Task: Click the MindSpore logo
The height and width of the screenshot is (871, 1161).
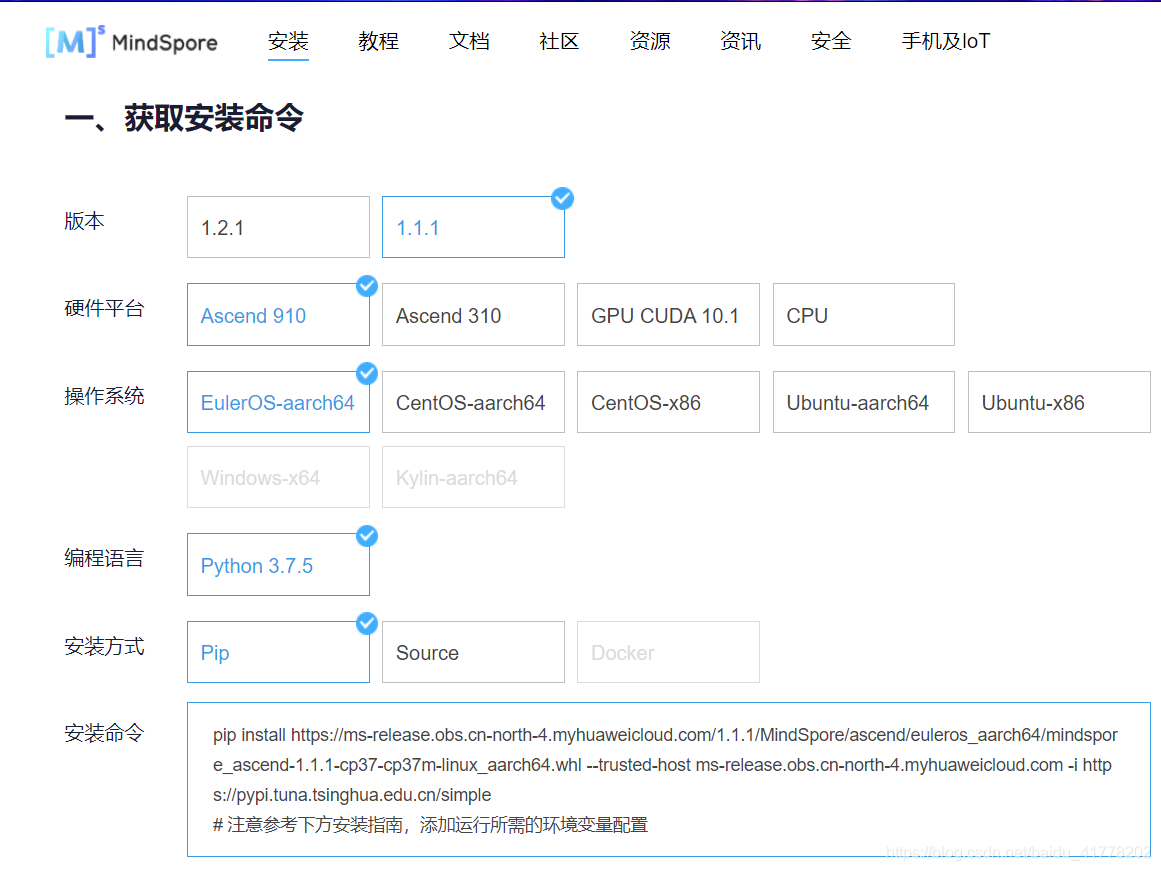Action: pyautogui.click(x=131, y=41)
